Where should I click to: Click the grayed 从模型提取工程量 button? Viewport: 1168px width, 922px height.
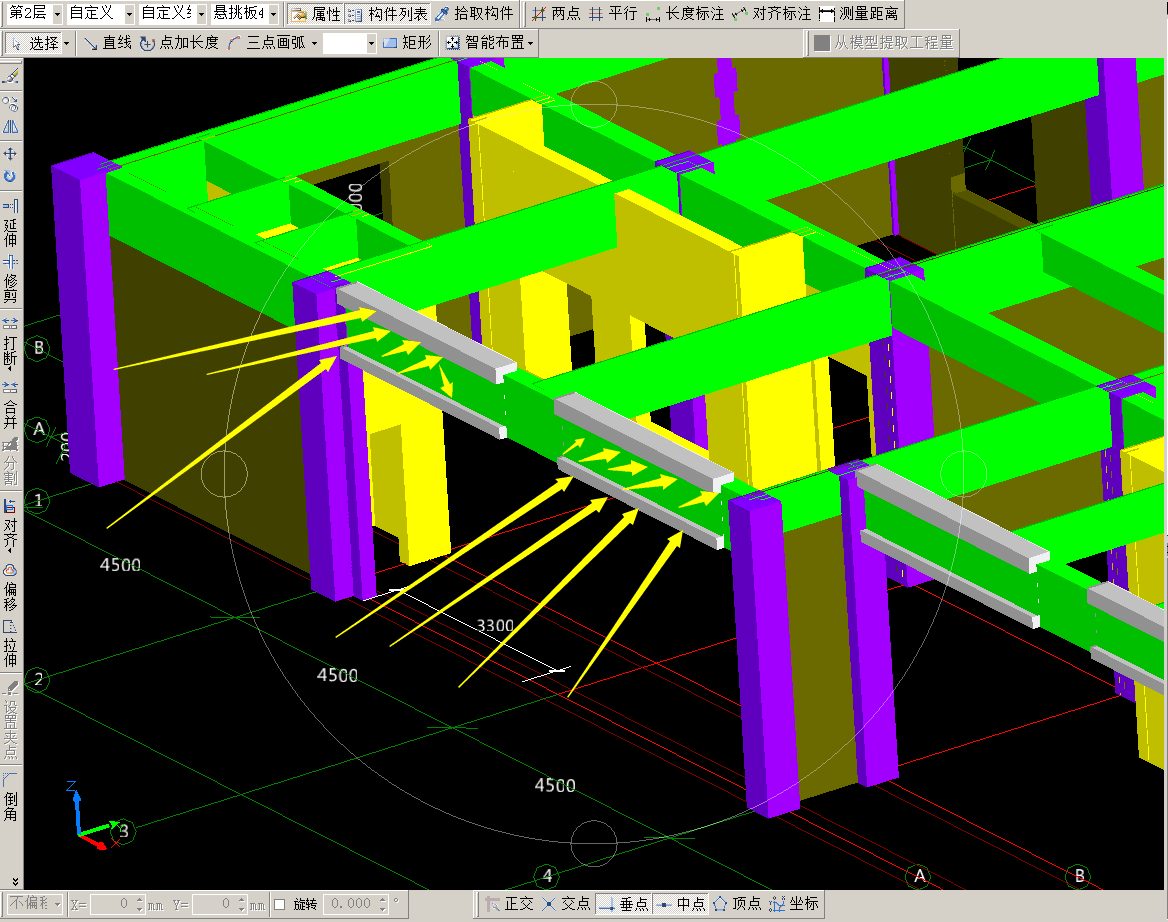pyautogui.click(x=883, y=43)
